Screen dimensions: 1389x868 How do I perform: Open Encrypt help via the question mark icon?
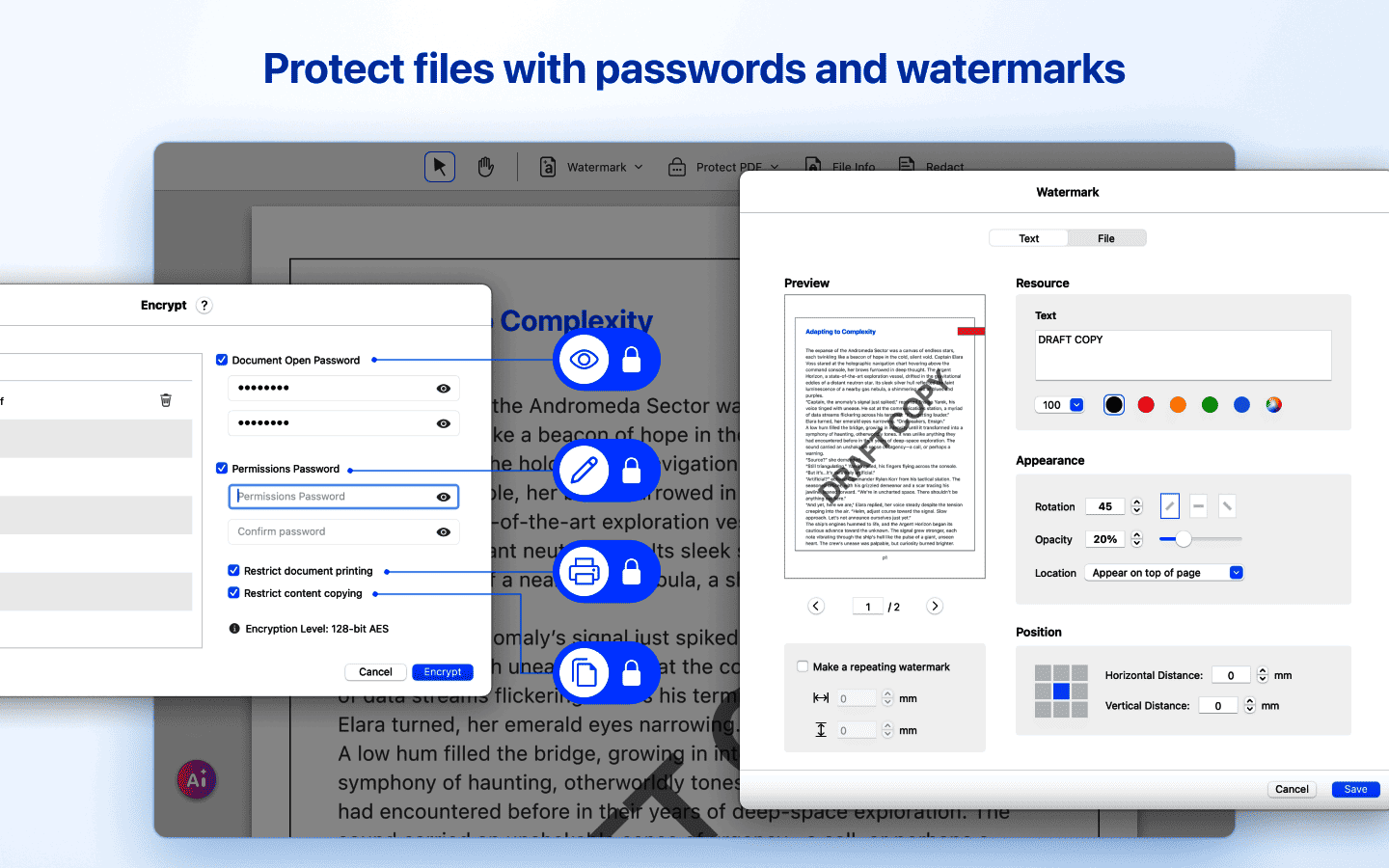coord(204,305)
